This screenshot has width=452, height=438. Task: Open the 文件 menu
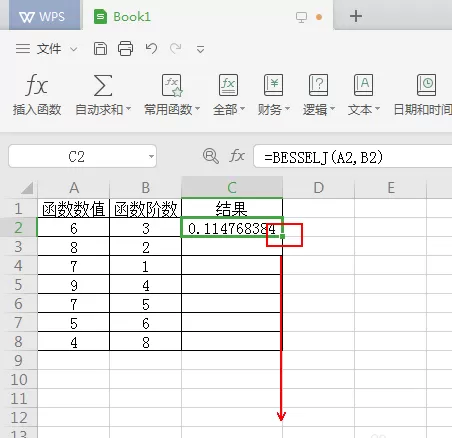(49, 49)
